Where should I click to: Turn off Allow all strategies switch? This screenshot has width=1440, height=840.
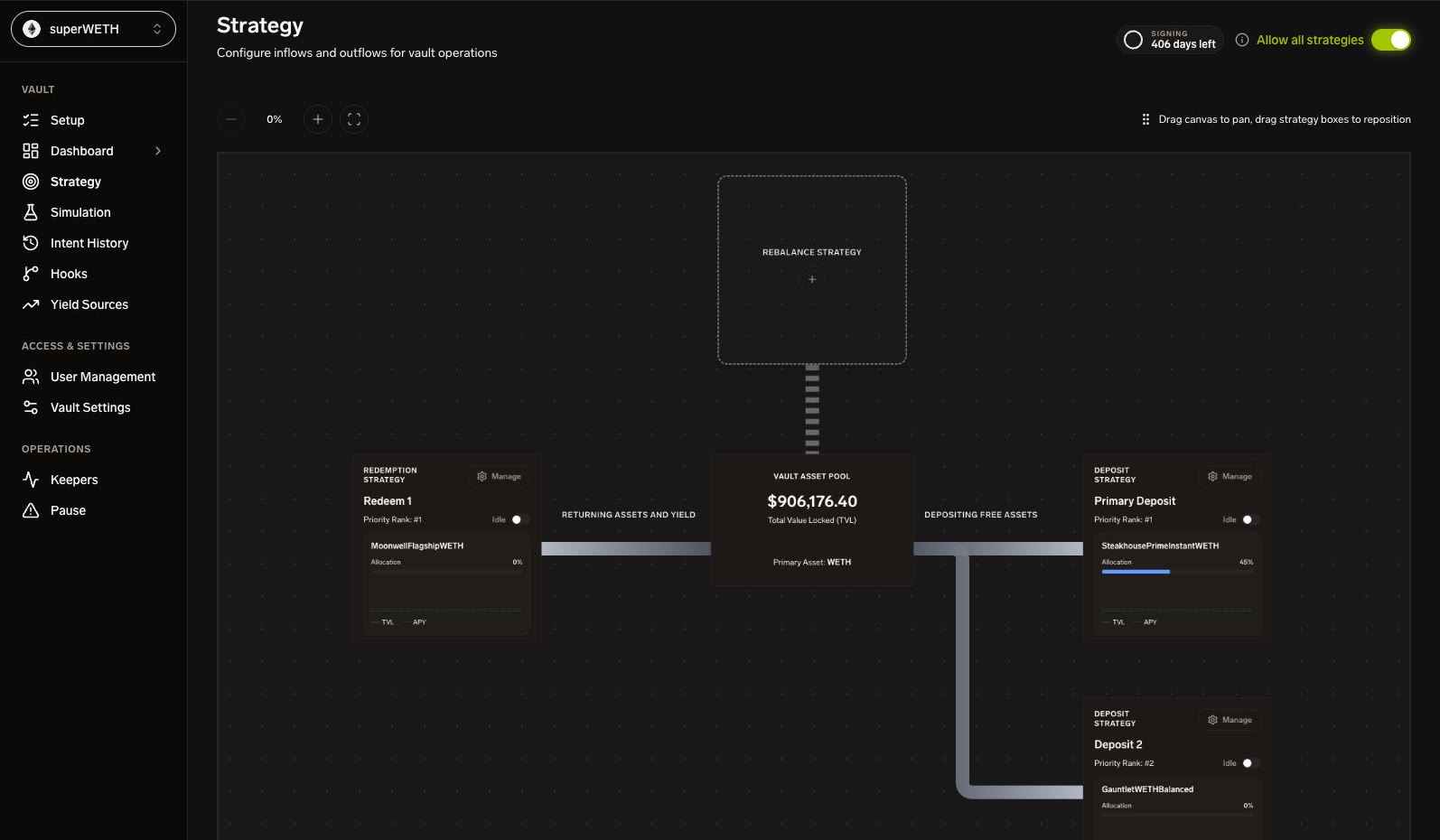(1391, 40)
